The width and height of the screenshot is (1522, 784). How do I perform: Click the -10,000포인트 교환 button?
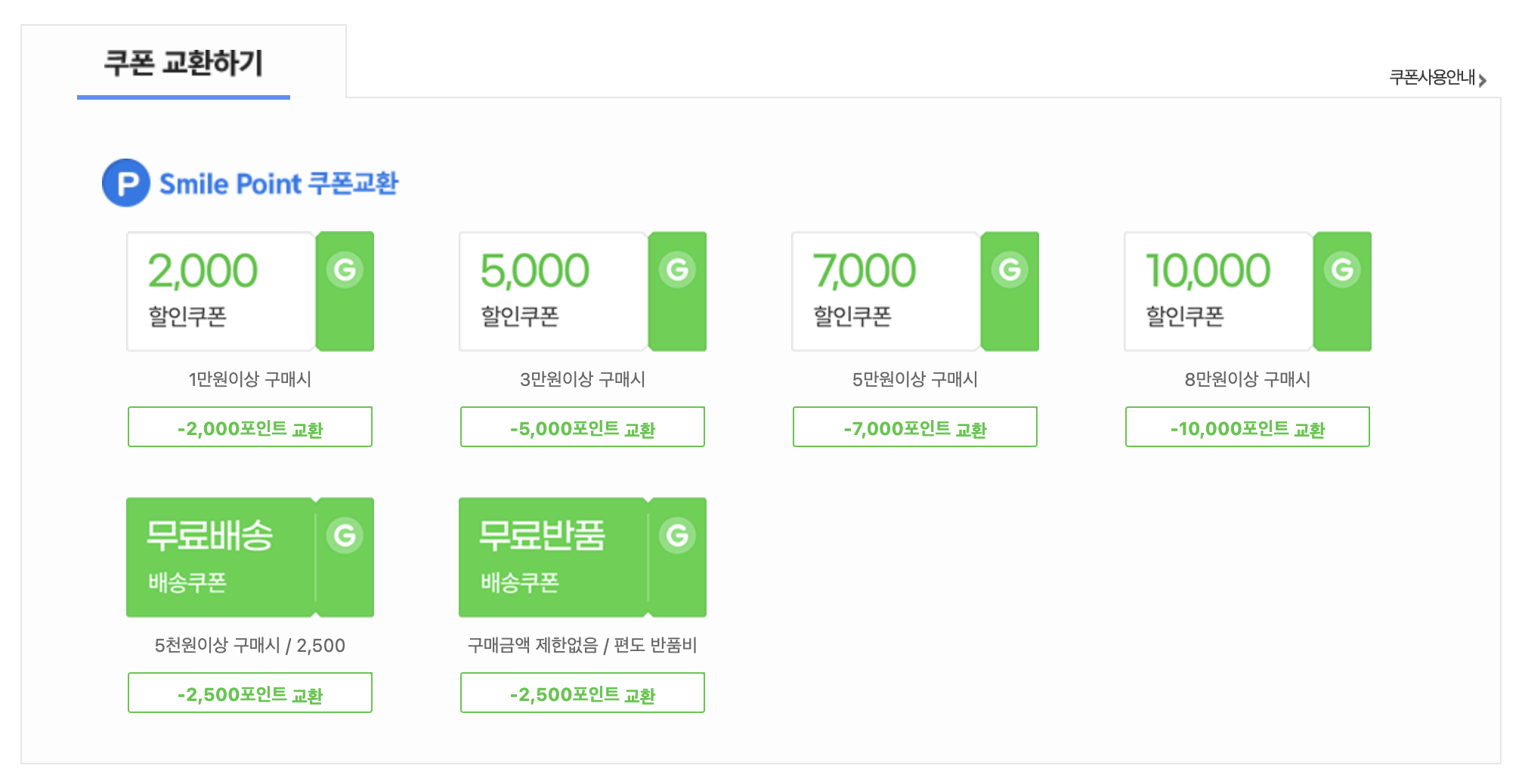point(1248,427)
